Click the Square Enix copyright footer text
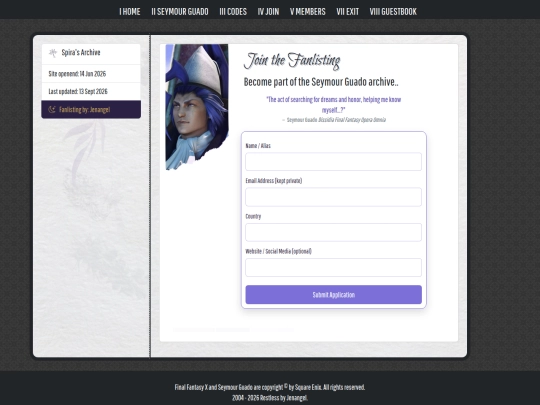 click(x=270, y=387)
